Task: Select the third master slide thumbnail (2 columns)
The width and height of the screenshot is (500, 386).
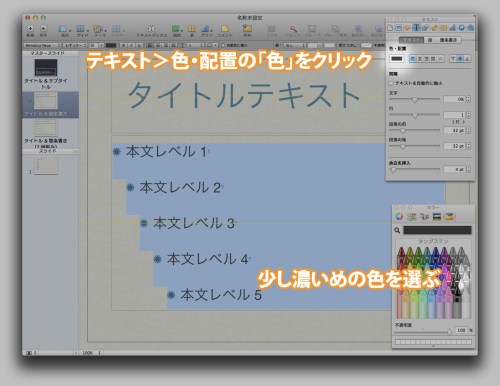Action: click(46, 128)
